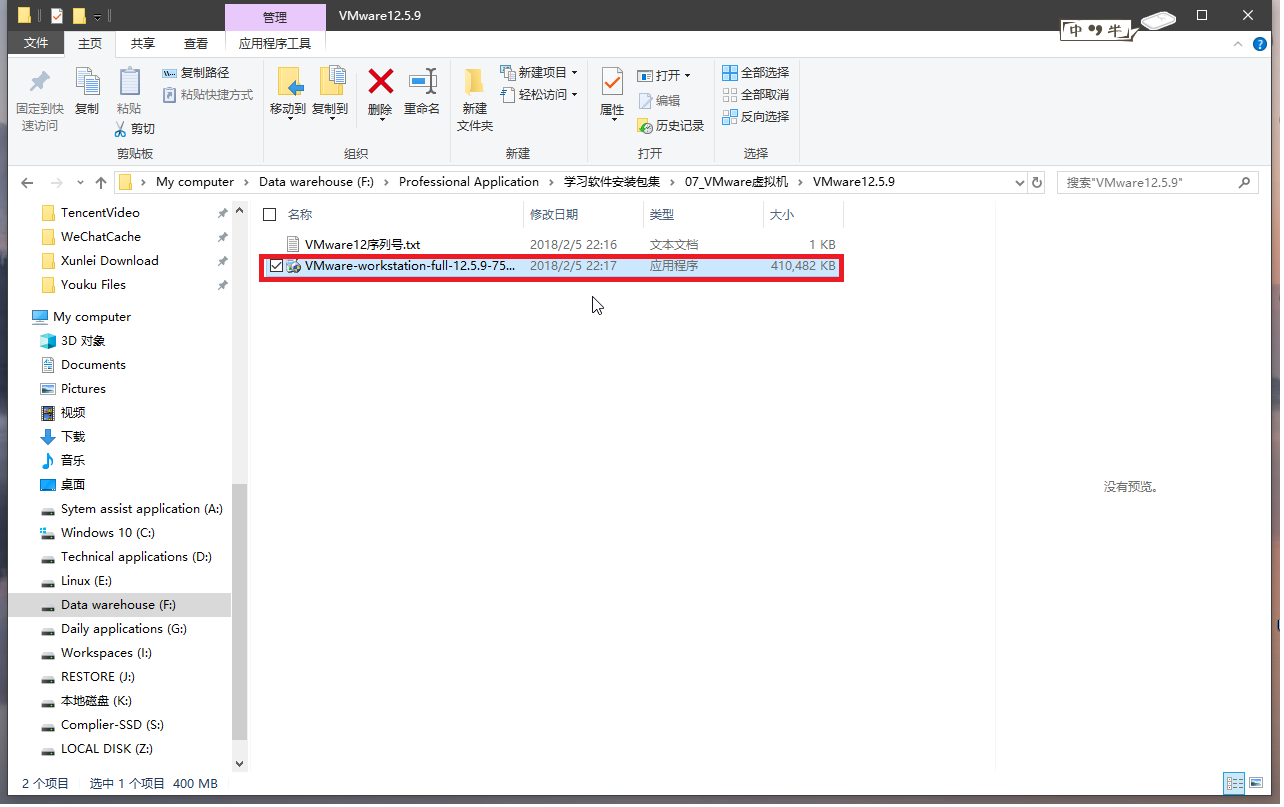
Task: Select WeChatCache folder in sidebar
Action: pyautogui.click(x=100, y=237)
